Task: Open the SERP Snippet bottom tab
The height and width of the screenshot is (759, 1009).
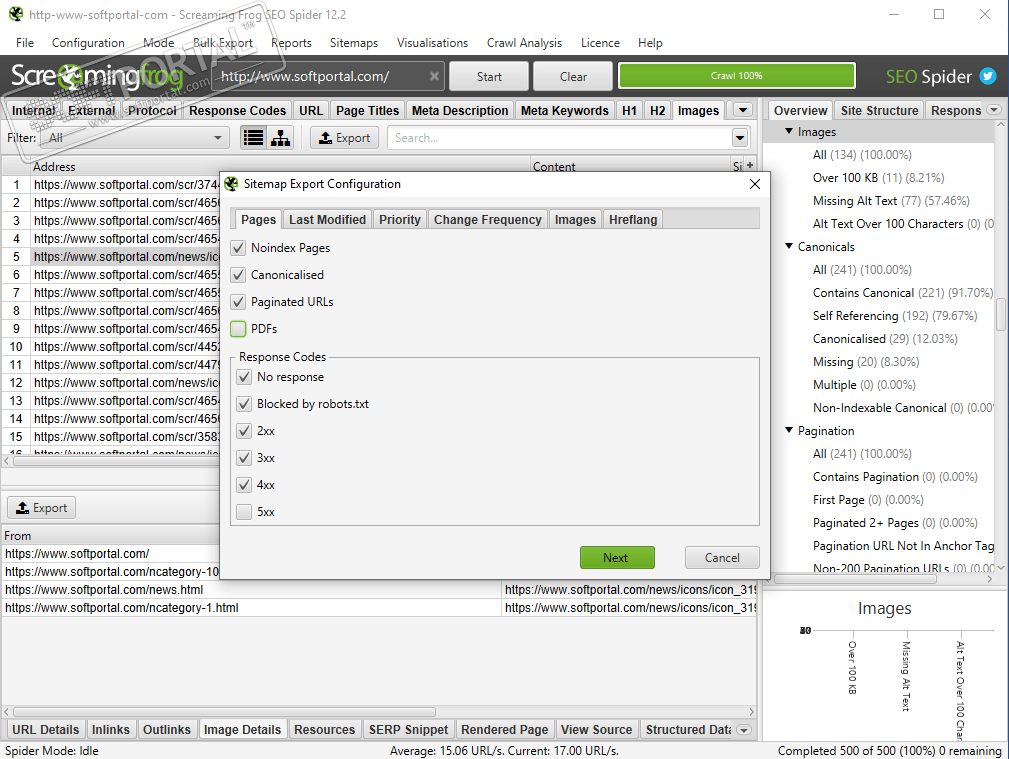Action: pos(408,729)
